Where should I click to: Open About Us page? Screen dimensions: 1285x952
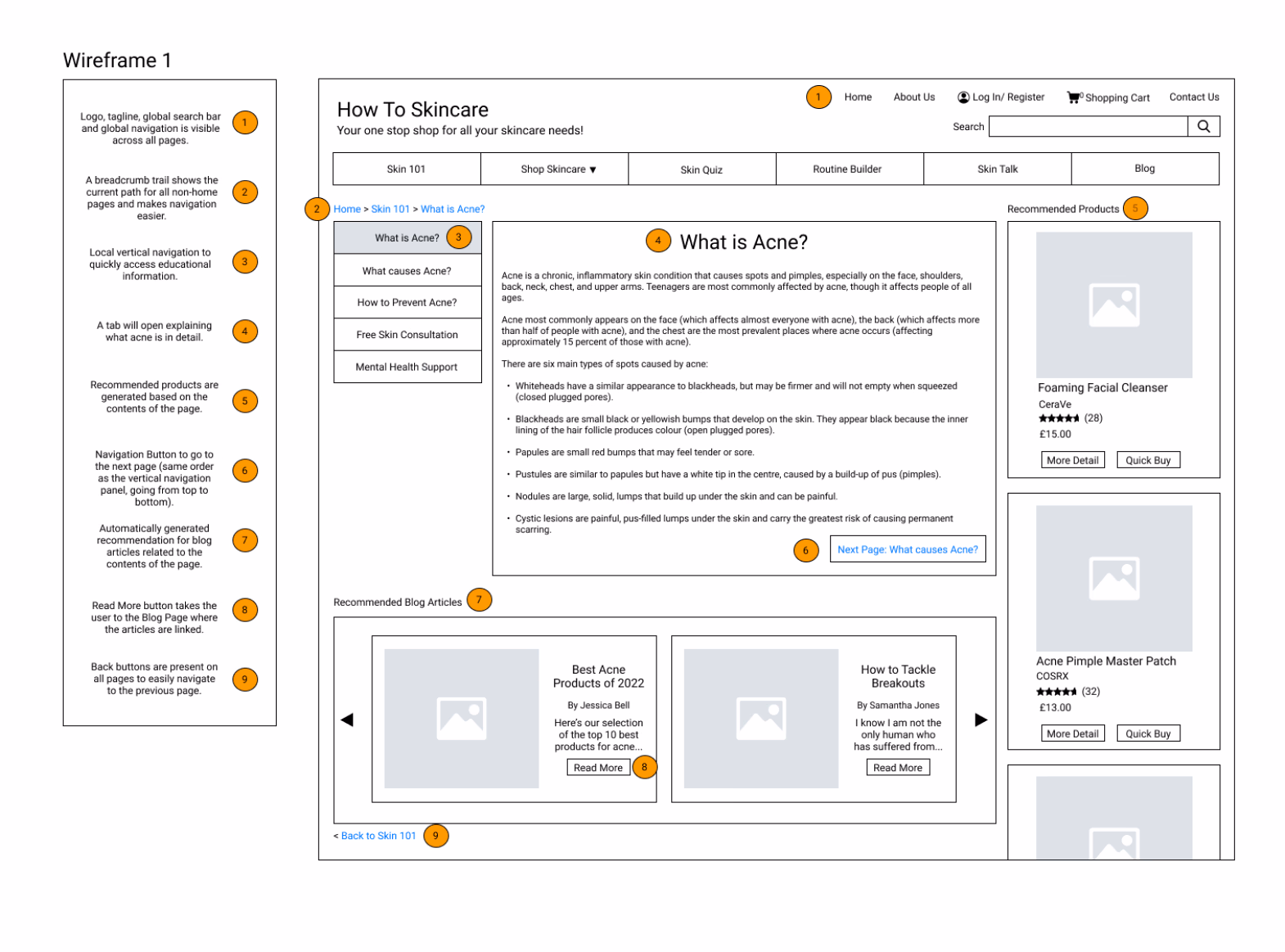pos(914,97)
